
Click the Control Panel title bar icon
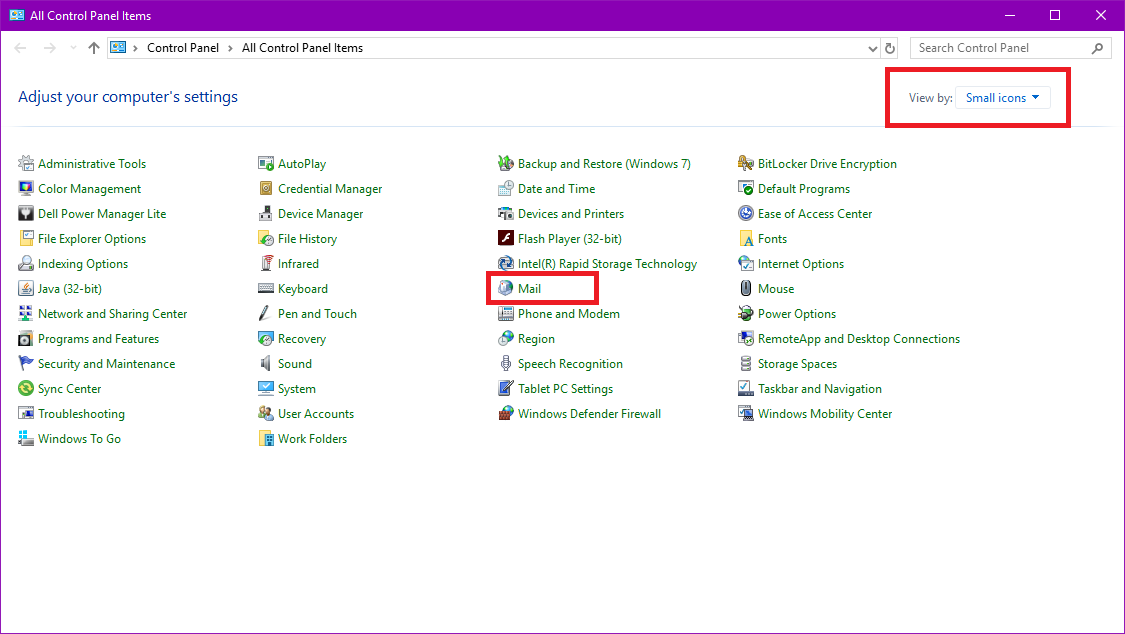point(17,15)
